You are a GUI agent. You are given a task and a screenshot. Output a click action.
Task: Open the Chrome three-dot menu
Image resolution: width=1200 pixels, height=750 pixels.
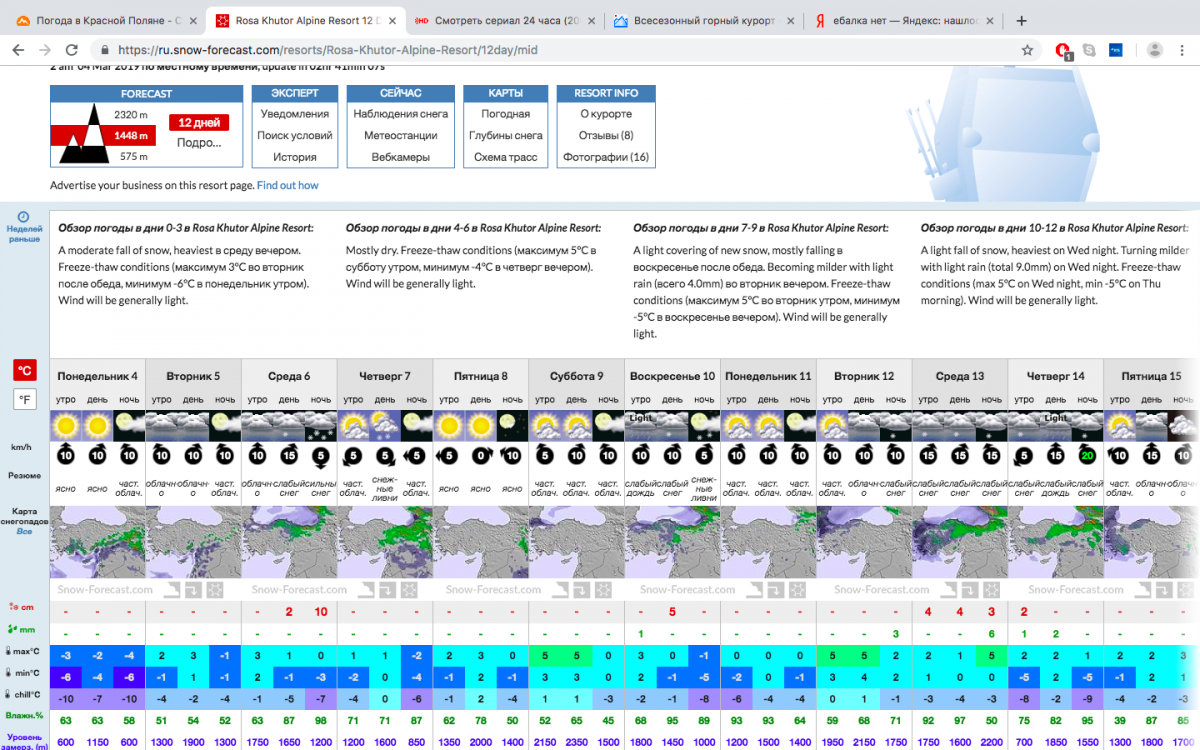coord(1183,50)
